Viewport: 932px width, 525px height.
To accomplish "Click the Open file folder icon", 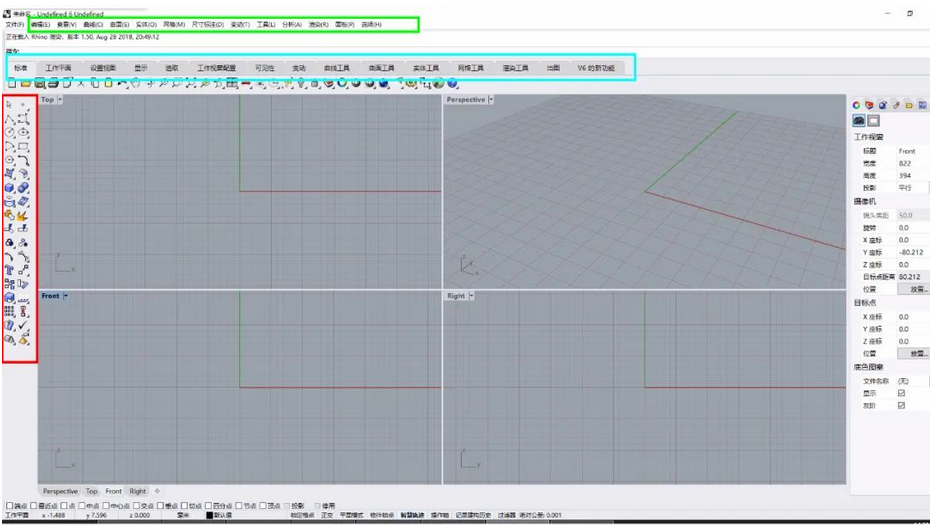I will [26, 84].
